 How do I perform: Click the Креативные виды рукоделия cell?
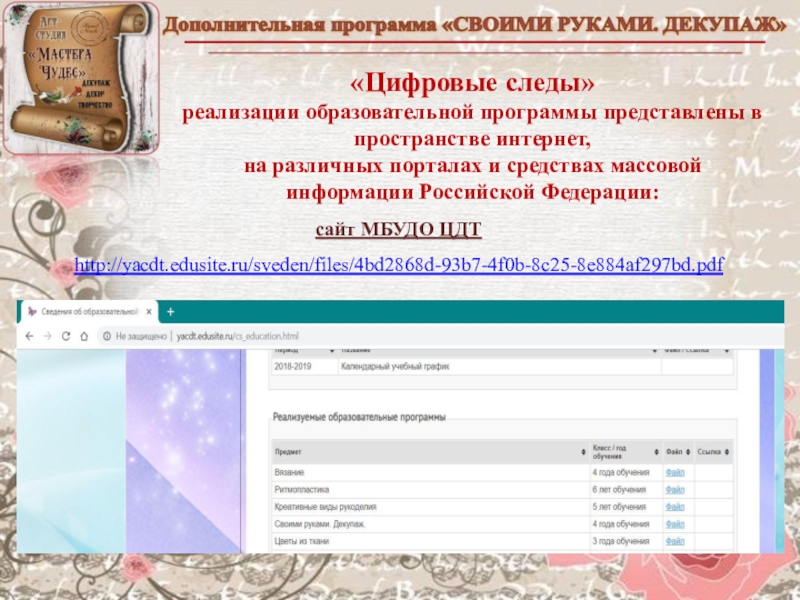click(431, 507)
